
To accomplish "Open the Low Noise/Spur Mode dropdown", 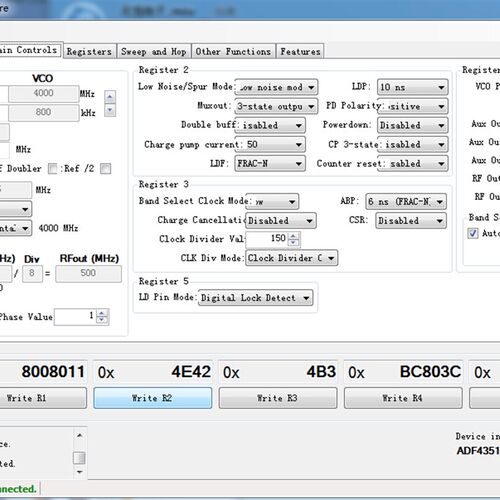I will (276, 87).
